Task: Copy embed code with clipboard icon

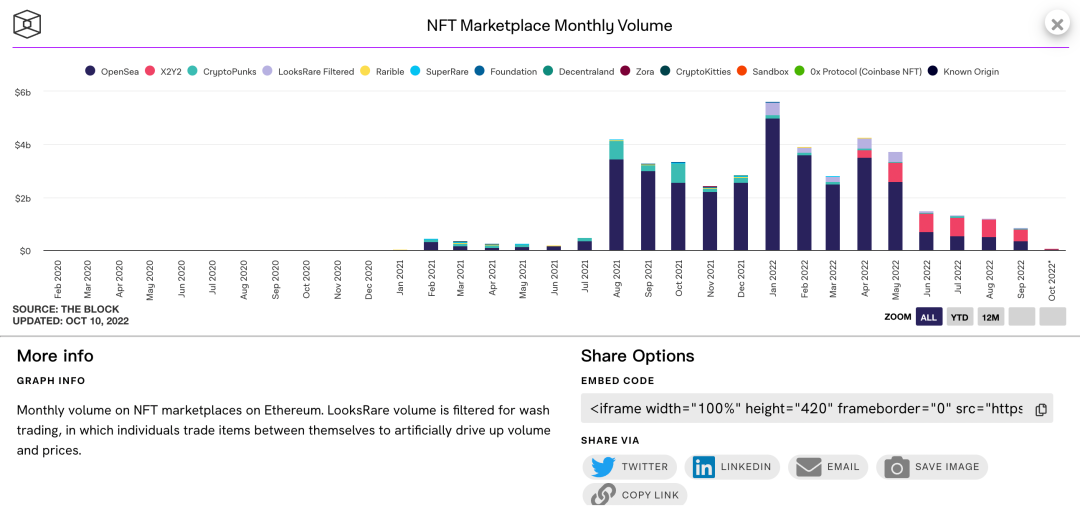Action: click(1041, 409)
